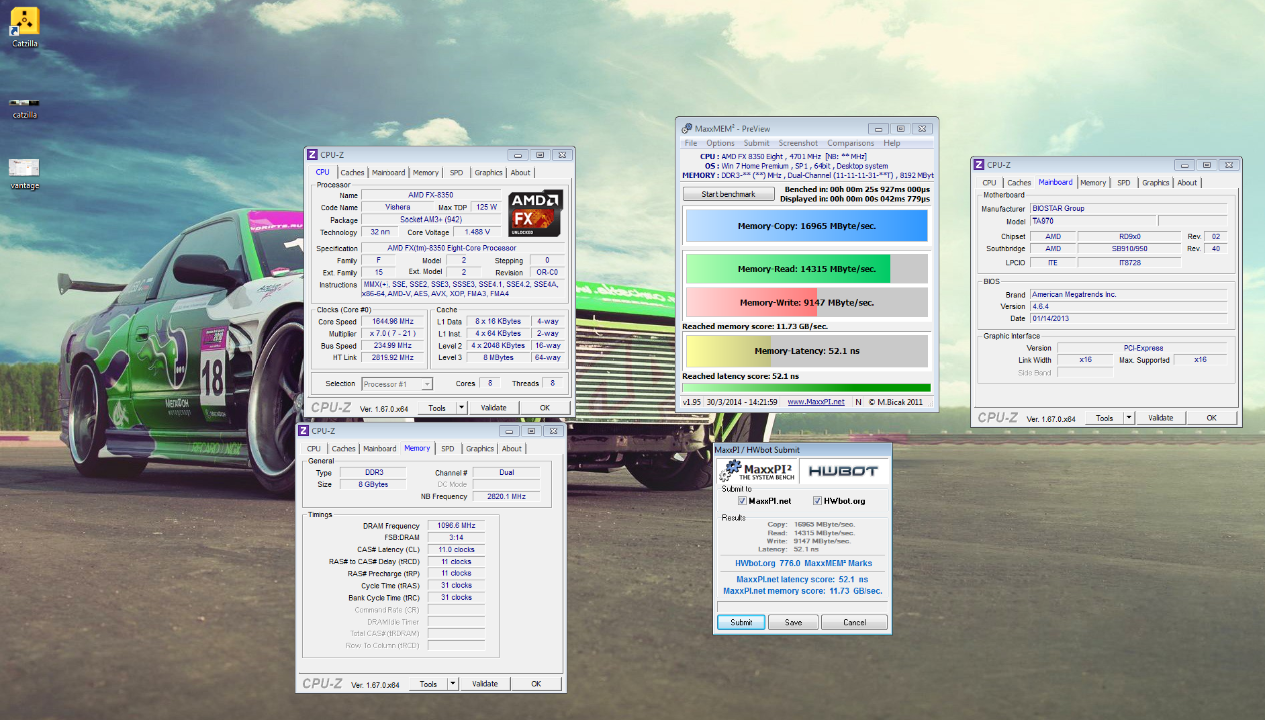Click the CPU-Z icon in the Memory window title
This screenshot has height=720, width=1265.
[303, 431]
